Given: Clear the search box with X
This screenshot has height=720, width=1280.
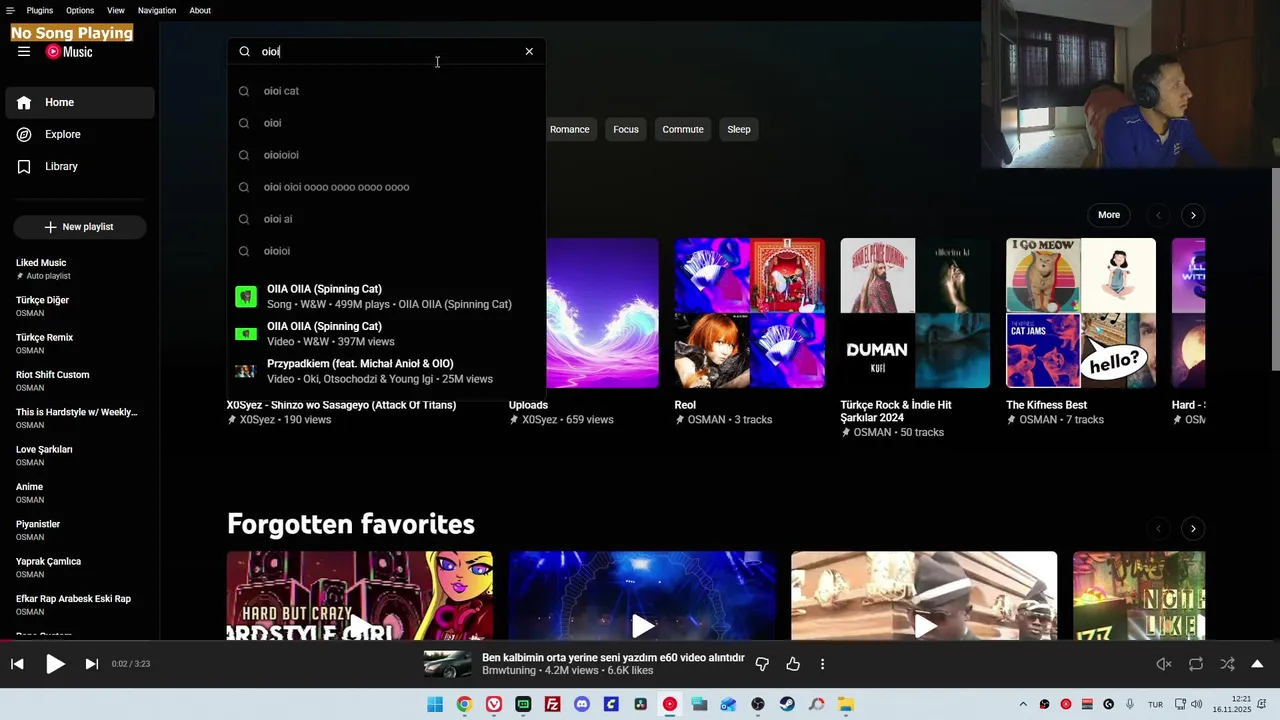Looking at the screenshot, I should coord(529,52).
